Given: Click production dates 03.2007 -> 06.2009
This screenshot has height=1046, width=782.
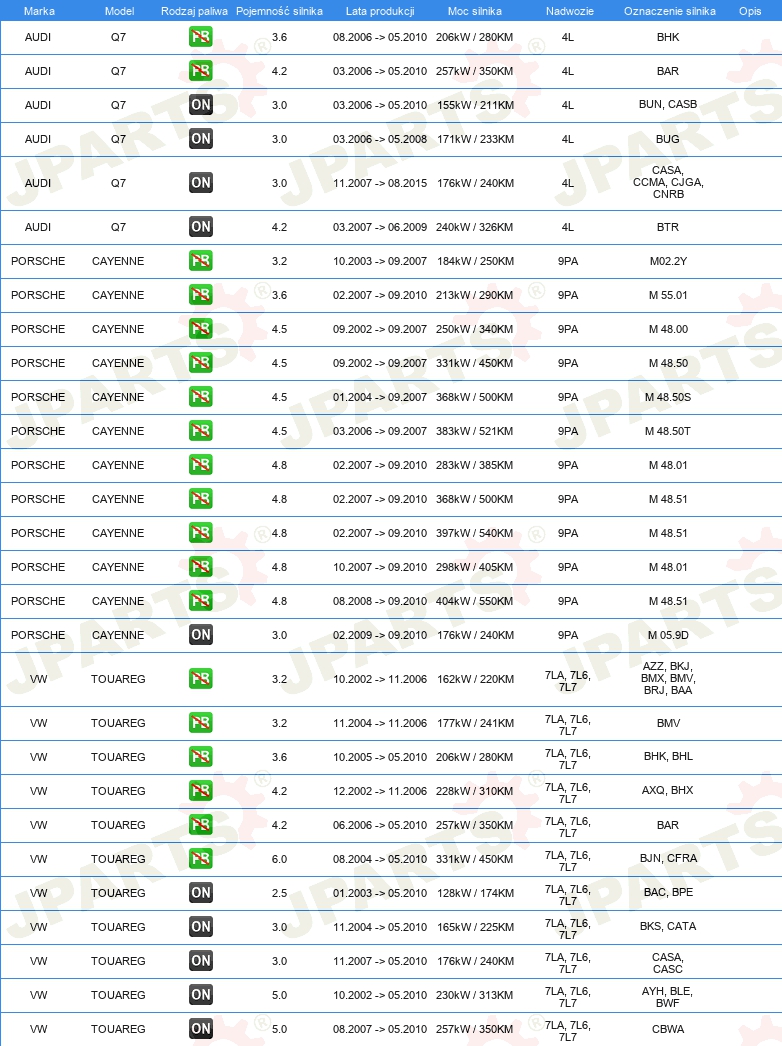Looking at the screenshot, I should 380,227.
